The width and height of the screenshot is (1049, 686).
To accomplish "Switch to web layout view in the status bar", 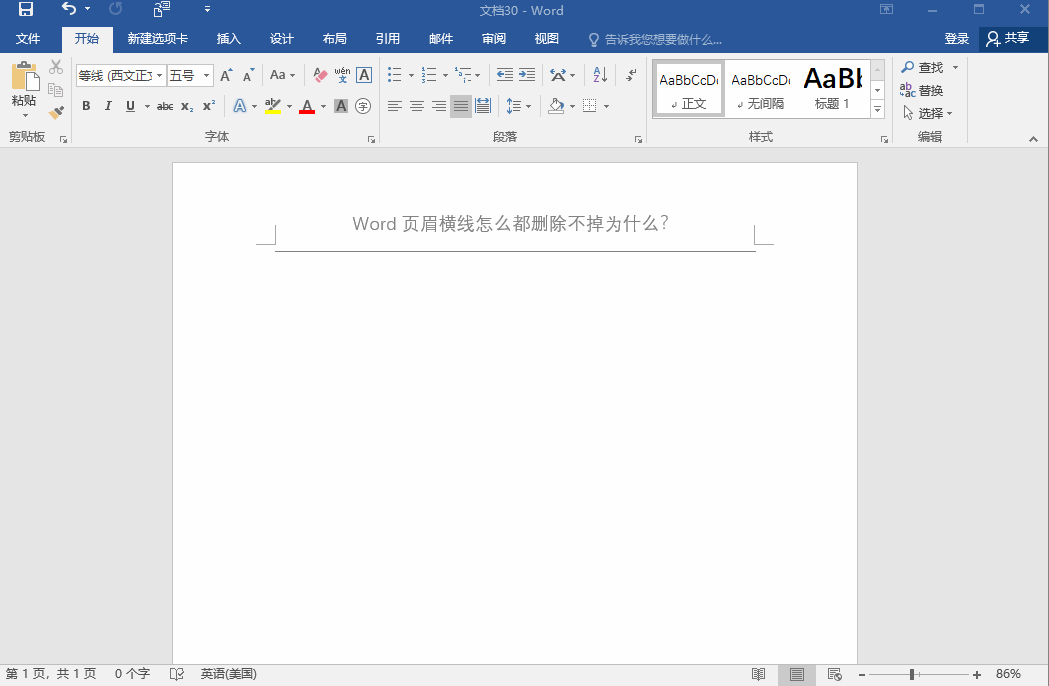I will click(834, 675).
